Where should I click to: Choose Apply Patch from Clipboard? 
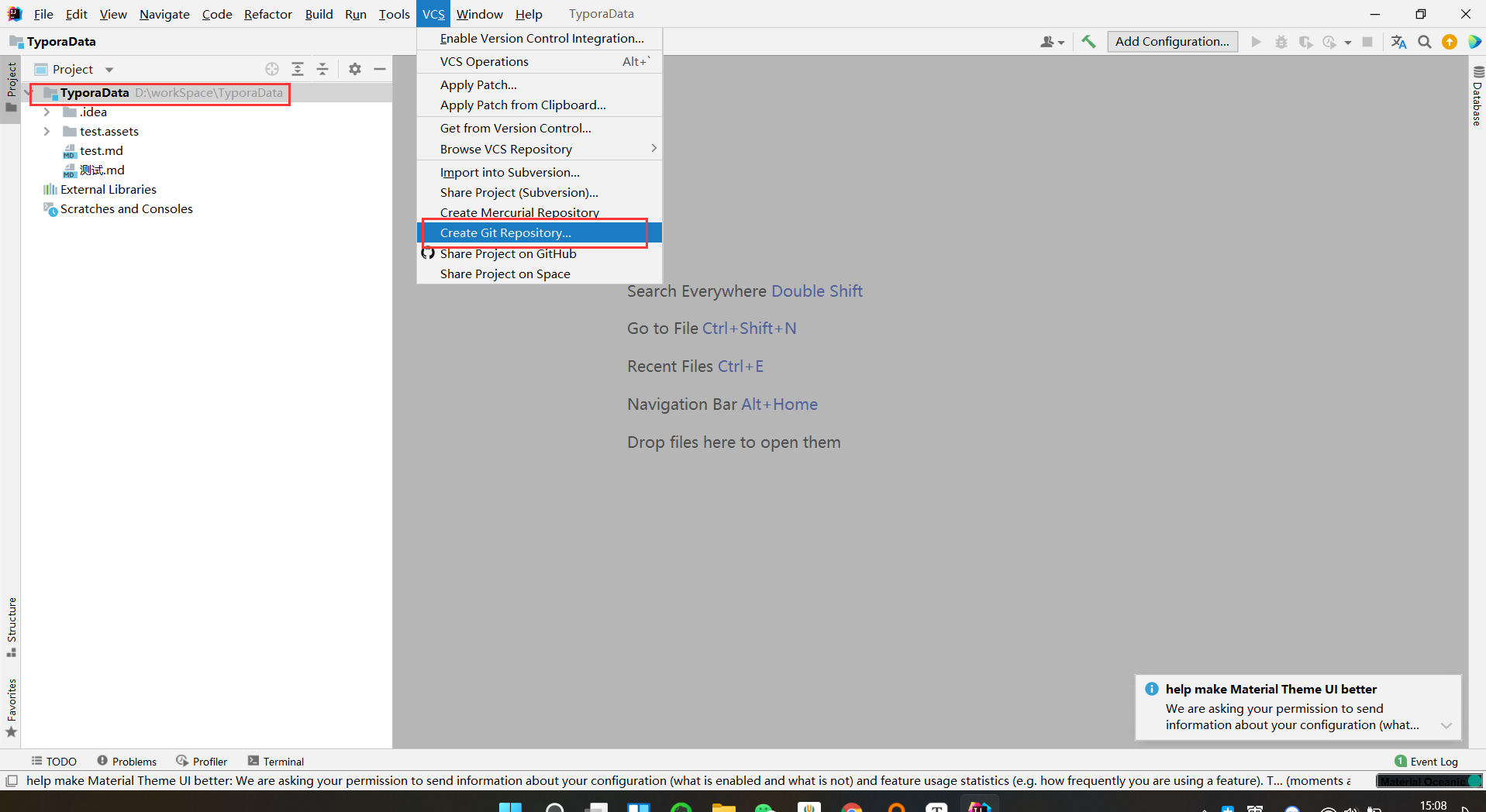pyautogui.click(x=540, y=105)
